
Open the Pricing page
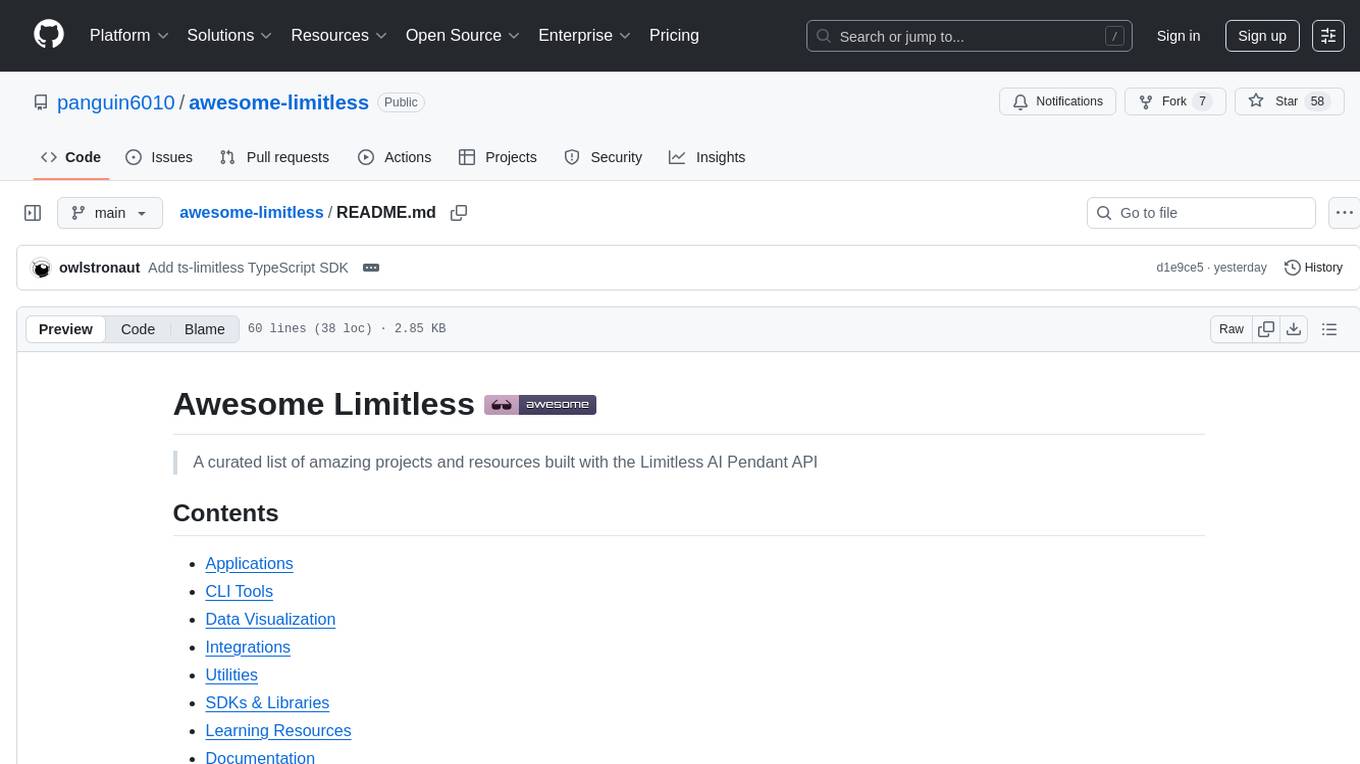[674, 35]
